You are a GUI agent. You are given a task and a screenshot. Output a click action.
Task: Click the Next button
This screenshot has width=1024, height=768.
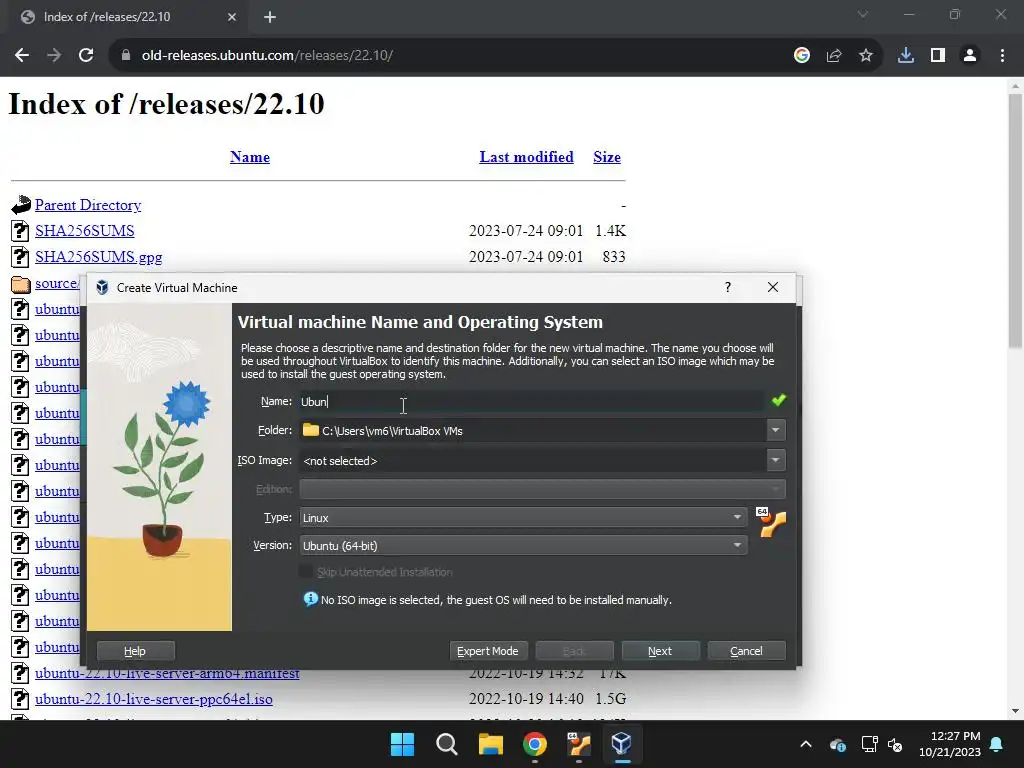[660, 651]
